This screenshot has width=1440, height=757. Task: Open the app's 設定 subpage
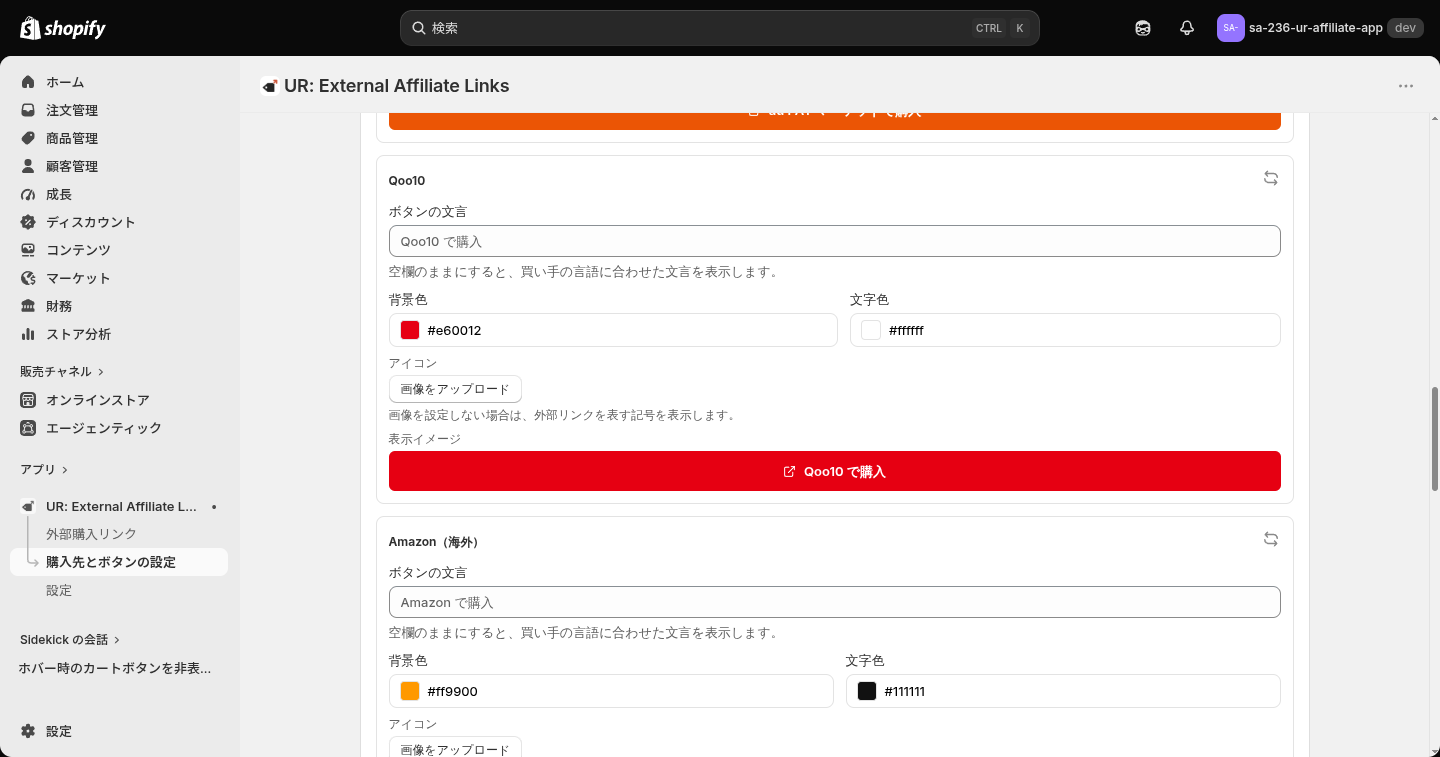point(59,590)
